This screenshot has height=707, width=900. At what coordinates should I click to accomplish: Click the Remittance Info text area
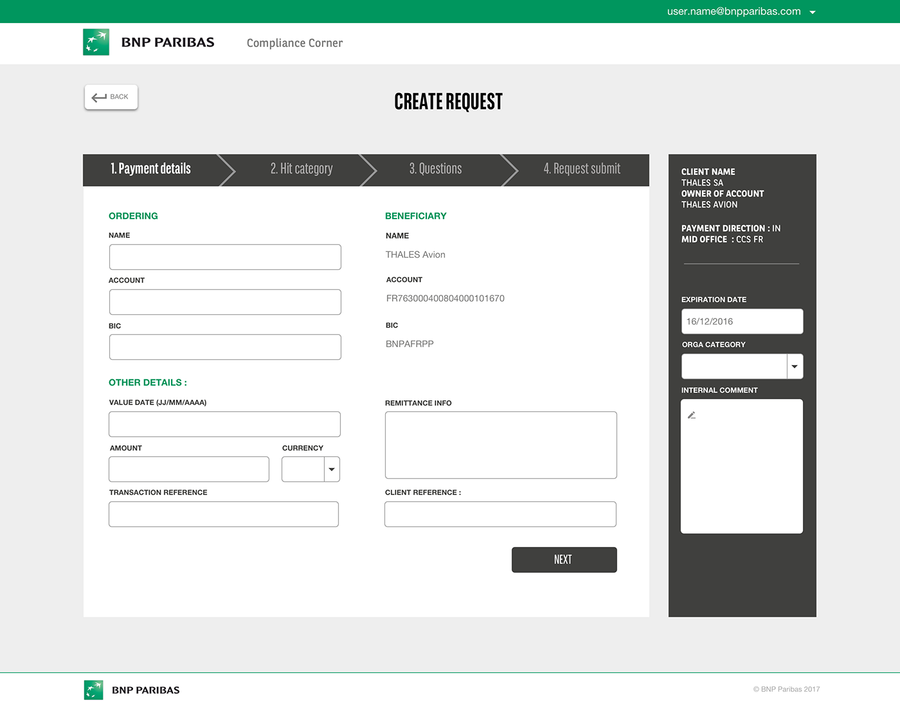pyautogui.click(x=501, y=445)
